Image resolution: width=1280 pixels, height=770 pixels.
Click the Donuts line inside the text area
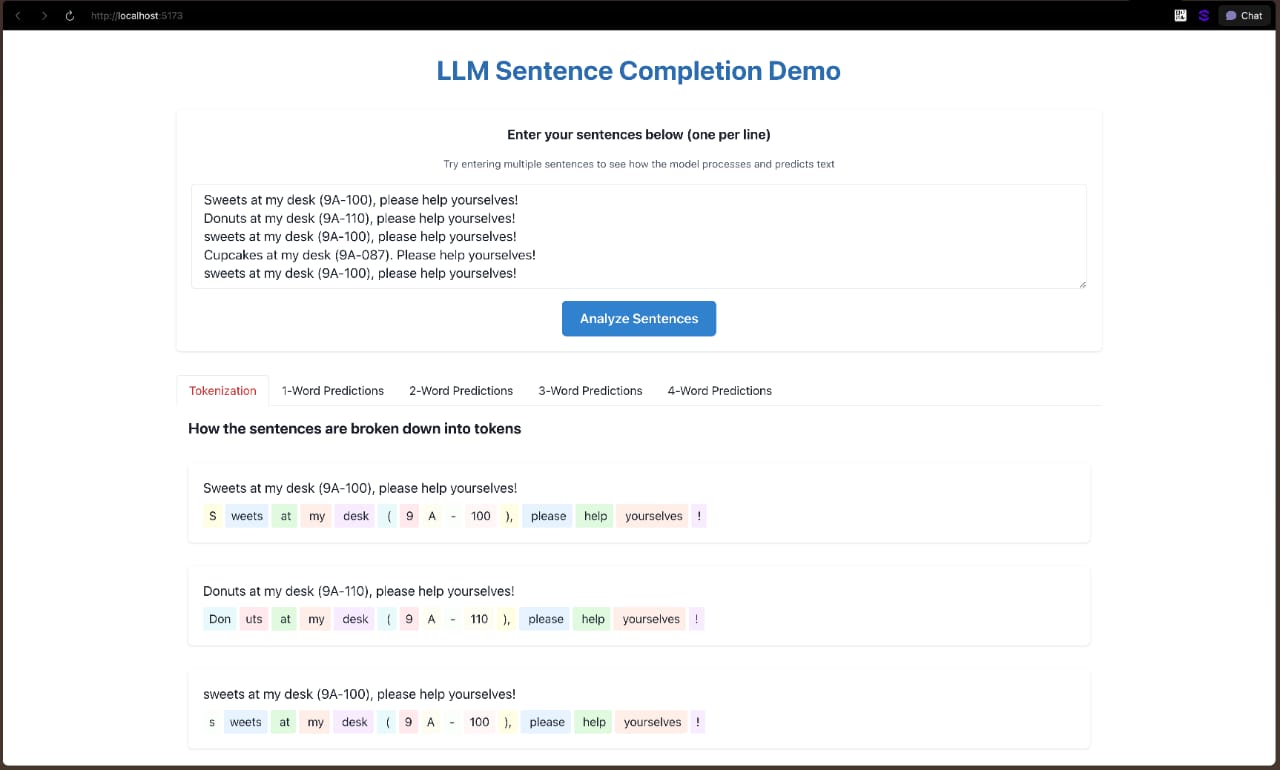click(x=359, y=218)
